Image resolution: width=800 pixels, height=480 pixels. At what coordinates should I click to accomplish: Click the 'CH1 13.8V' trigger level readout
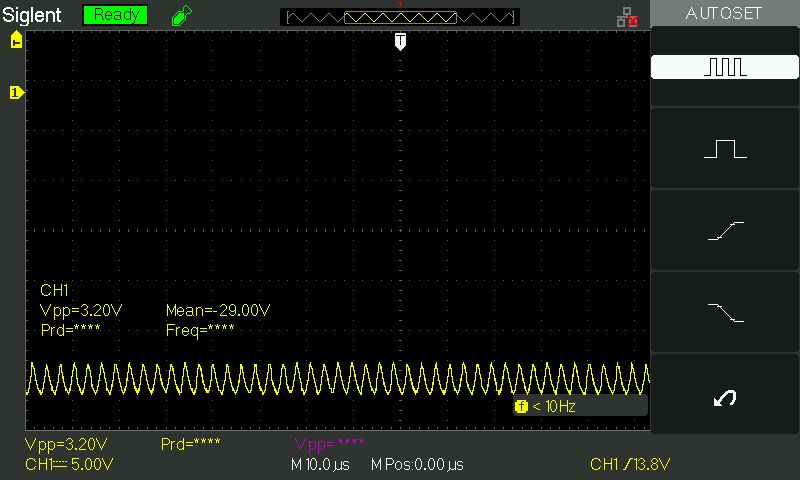pos(630,464)
